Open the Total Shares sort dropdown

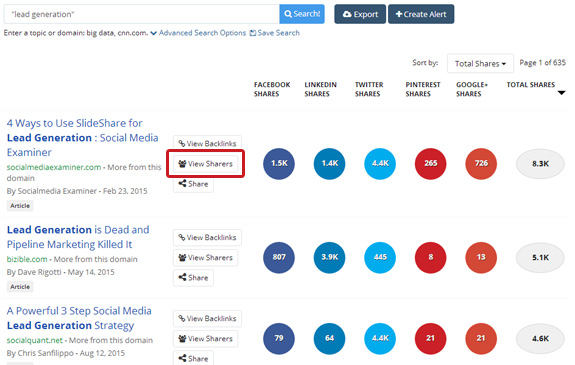480,63
